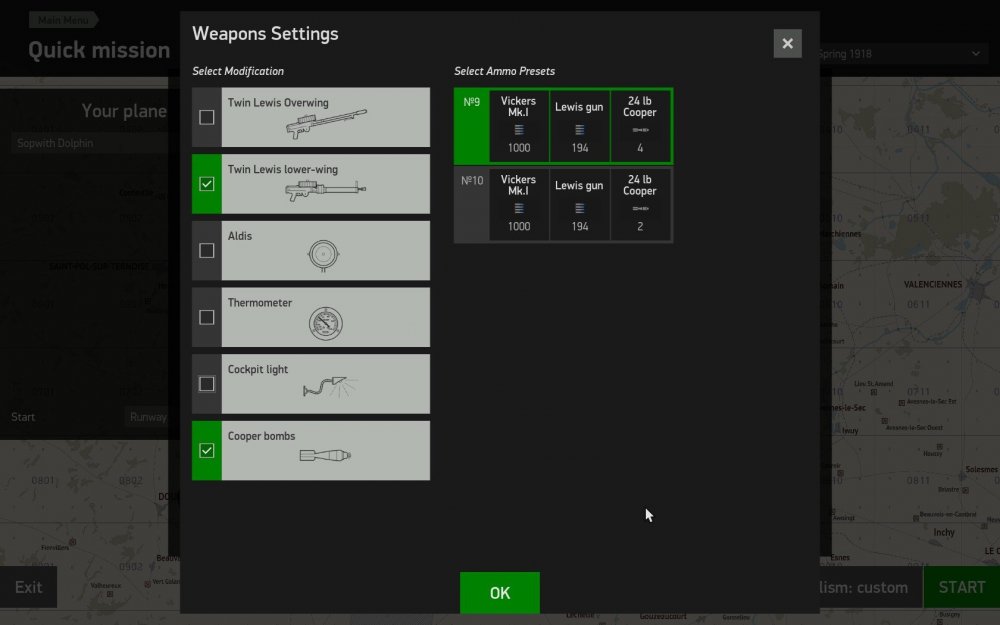Image resolution: width=1000 pixels, height=625 pixels.
Task: Click START in the Quick mission window
Action: pyautogui.click(x=962, y=587)
